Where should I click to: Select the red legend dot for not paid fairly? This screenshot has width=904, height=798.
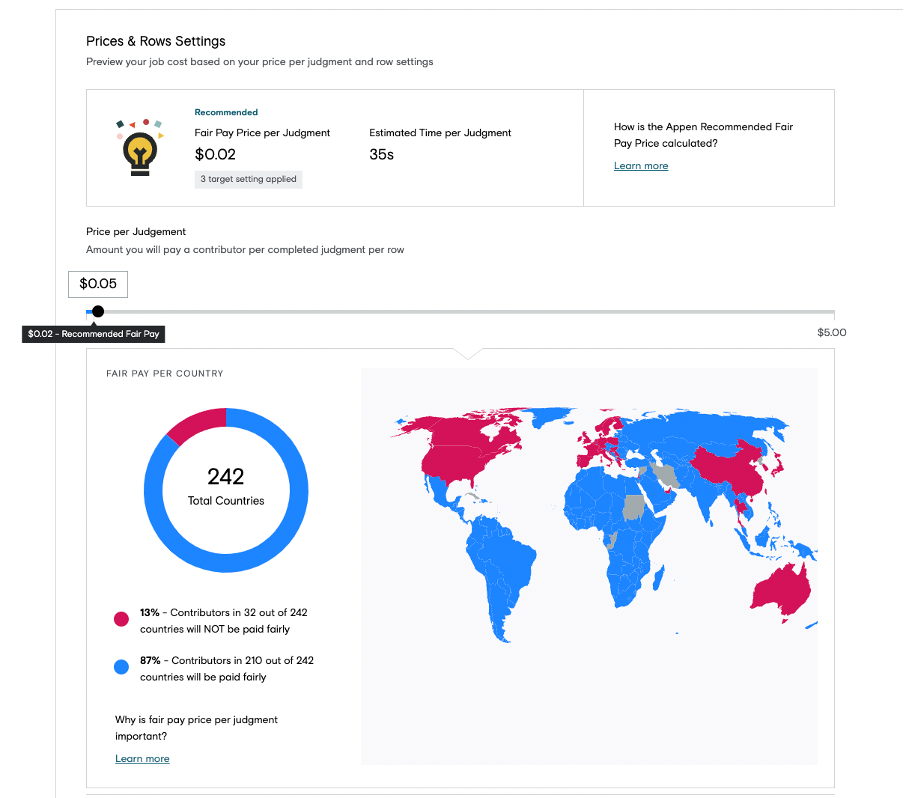tap(121, 619)
